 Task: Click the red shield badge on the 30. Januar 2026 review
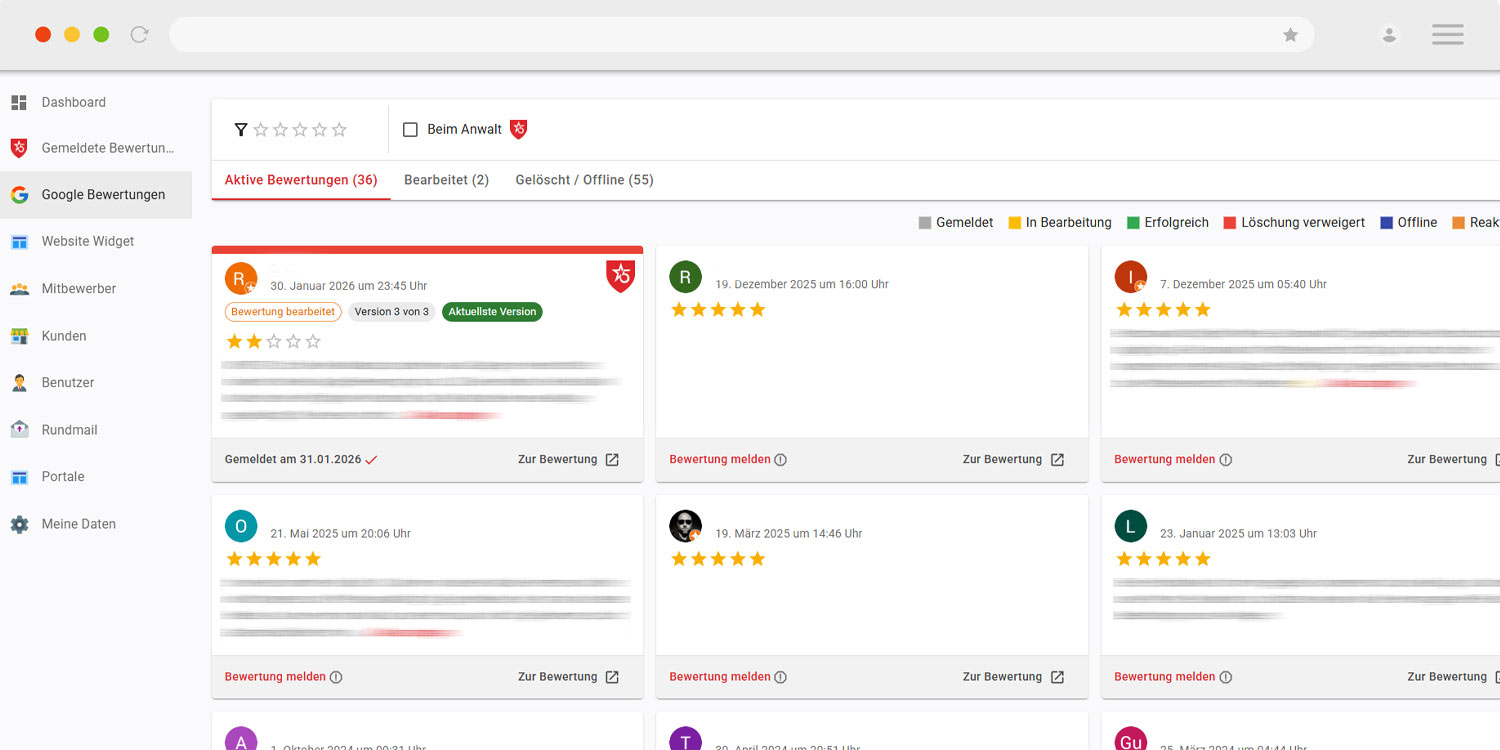click(620, 276)
